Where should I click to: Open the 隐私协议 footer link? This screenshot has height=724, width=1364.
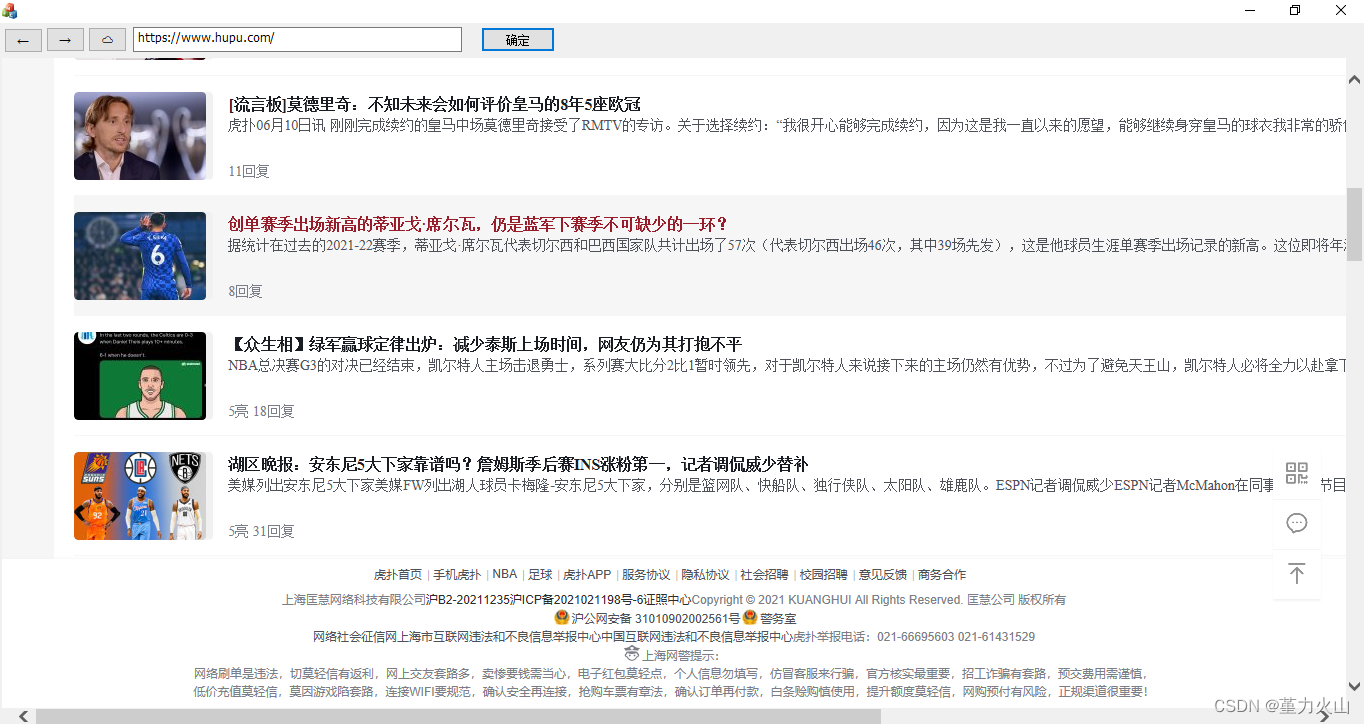tap(705, 575)
